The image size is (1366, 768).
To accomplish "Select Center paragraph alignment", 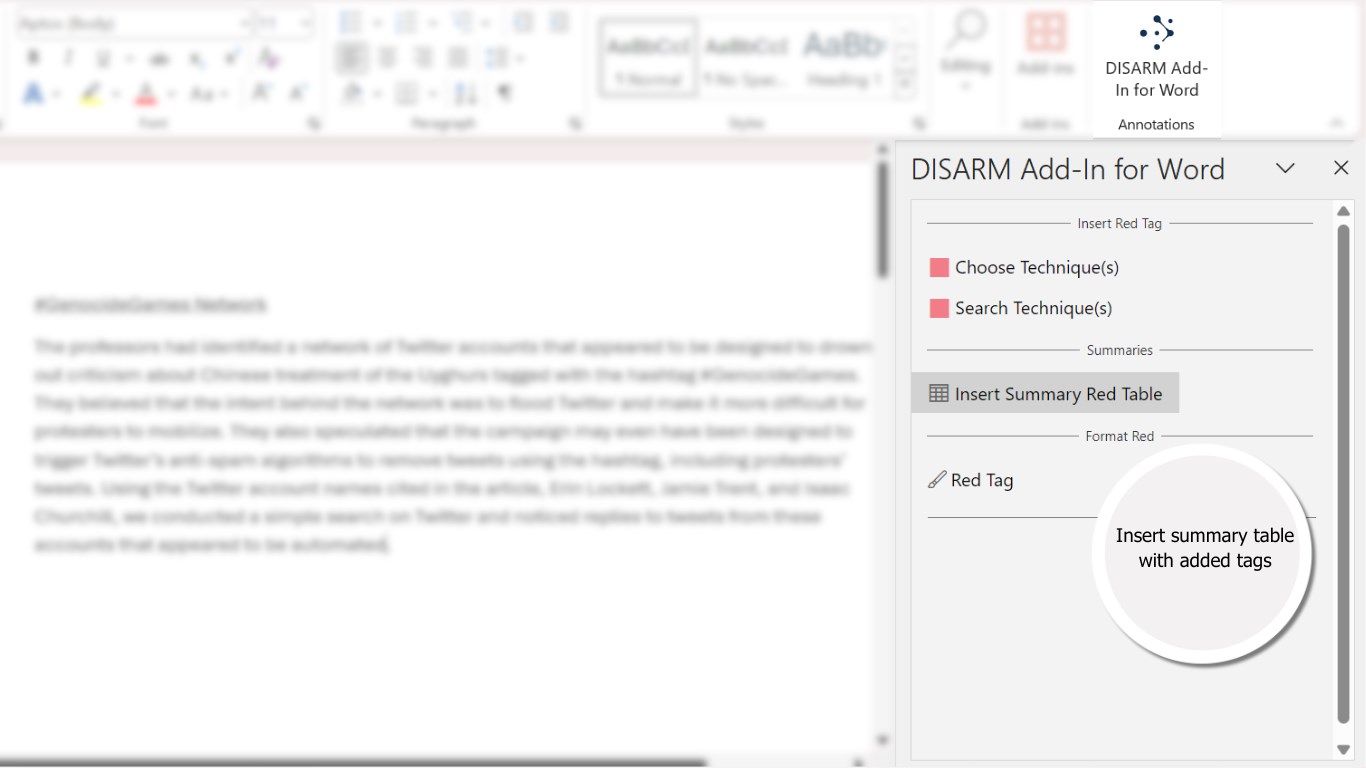I will coord(387,58).
